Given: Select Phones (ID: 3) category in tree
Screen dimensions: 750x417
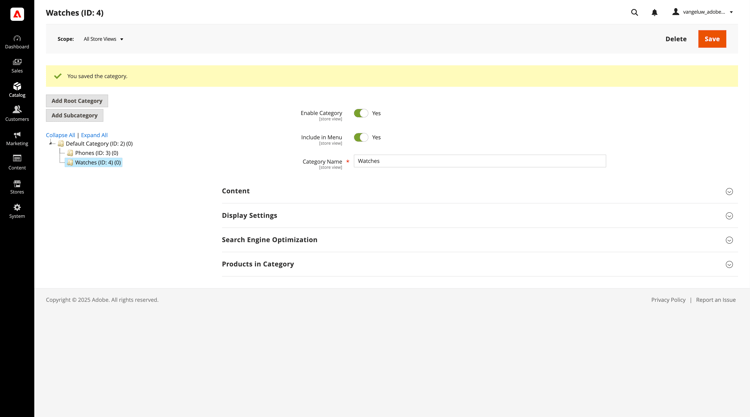Looking at the screenshot, I should tap(97, 153).
